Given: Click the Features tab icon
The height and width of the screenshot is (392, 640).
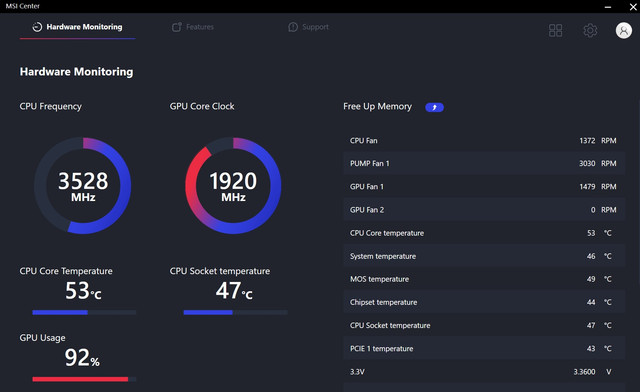Looking at the screenshot, I should point(177,27).
